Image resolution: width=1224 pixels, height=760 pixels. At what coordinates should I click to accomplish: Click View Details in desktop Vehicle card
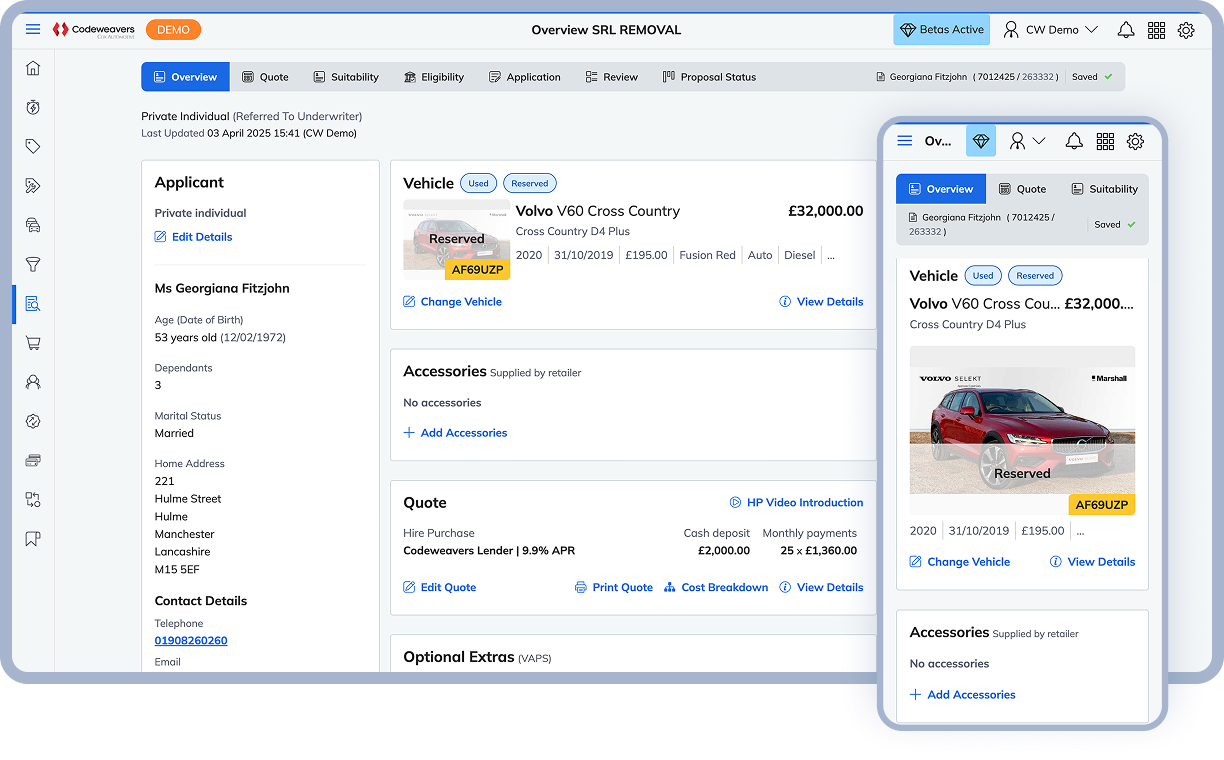(821, 302)
